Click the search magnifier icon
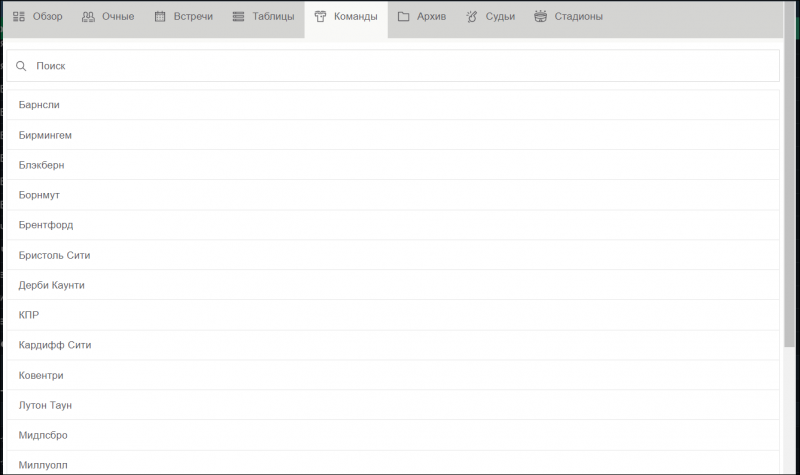 pos(21,66)
